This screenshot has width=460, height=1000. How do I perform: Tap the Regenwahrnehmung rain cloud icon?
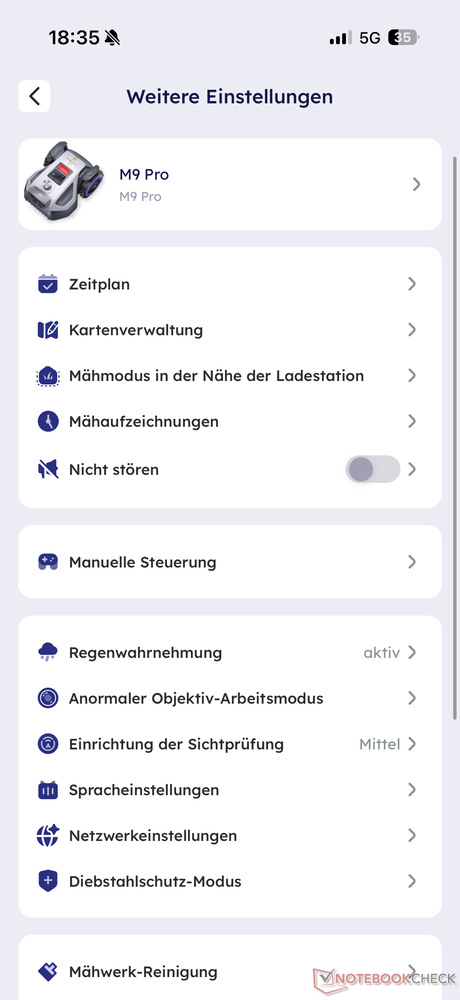(x=48, y=652)
